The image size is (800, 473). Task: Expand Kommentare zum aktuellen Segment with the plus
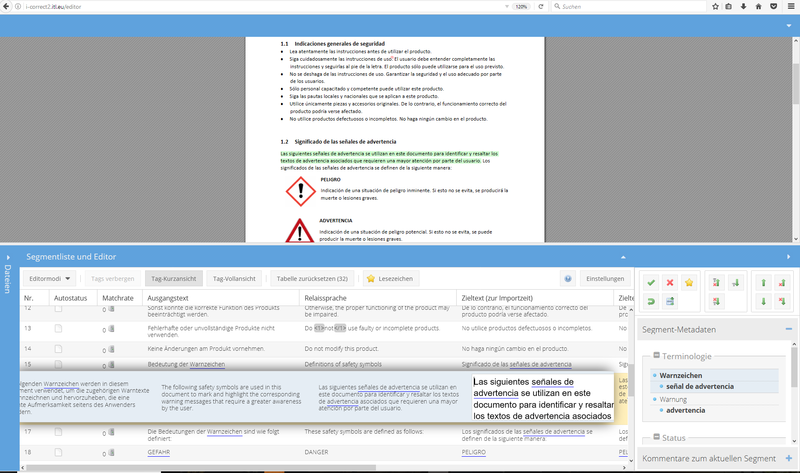click(789, 458)
